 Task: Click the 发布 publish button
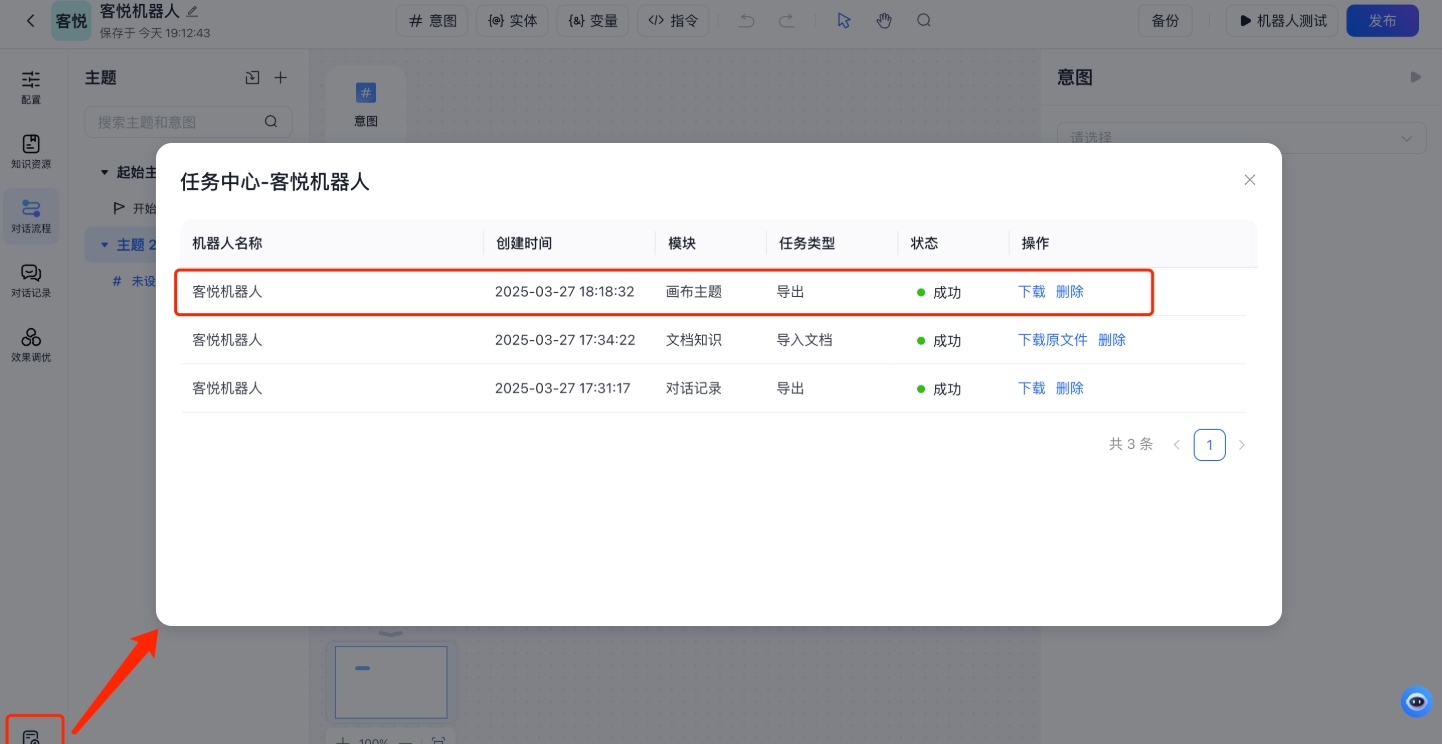[1382, 20]
